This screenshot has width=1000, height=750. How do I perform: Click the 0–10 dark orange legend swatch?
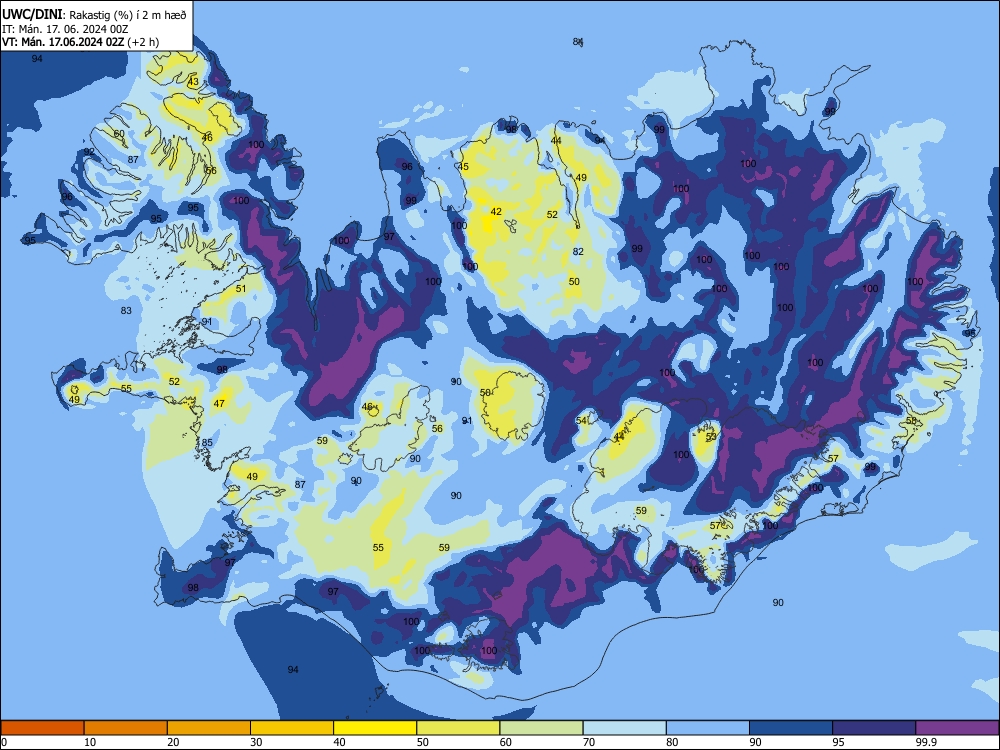[42, 728]
